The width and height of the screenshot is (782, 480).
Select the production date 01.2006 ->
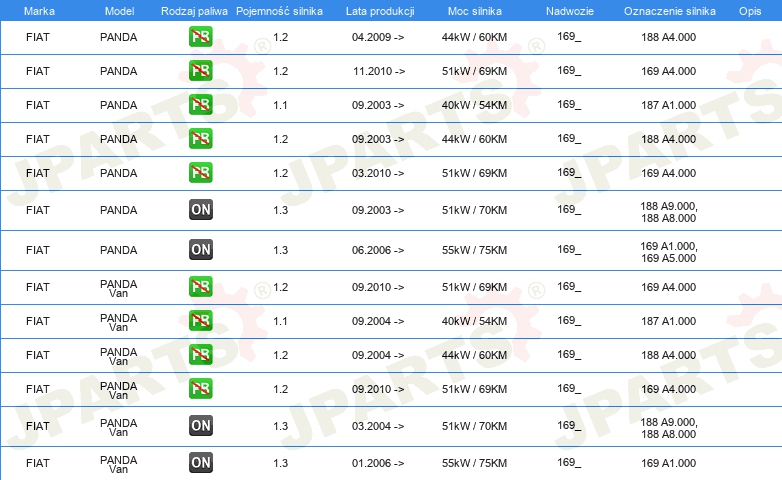(x=378, y=463)
